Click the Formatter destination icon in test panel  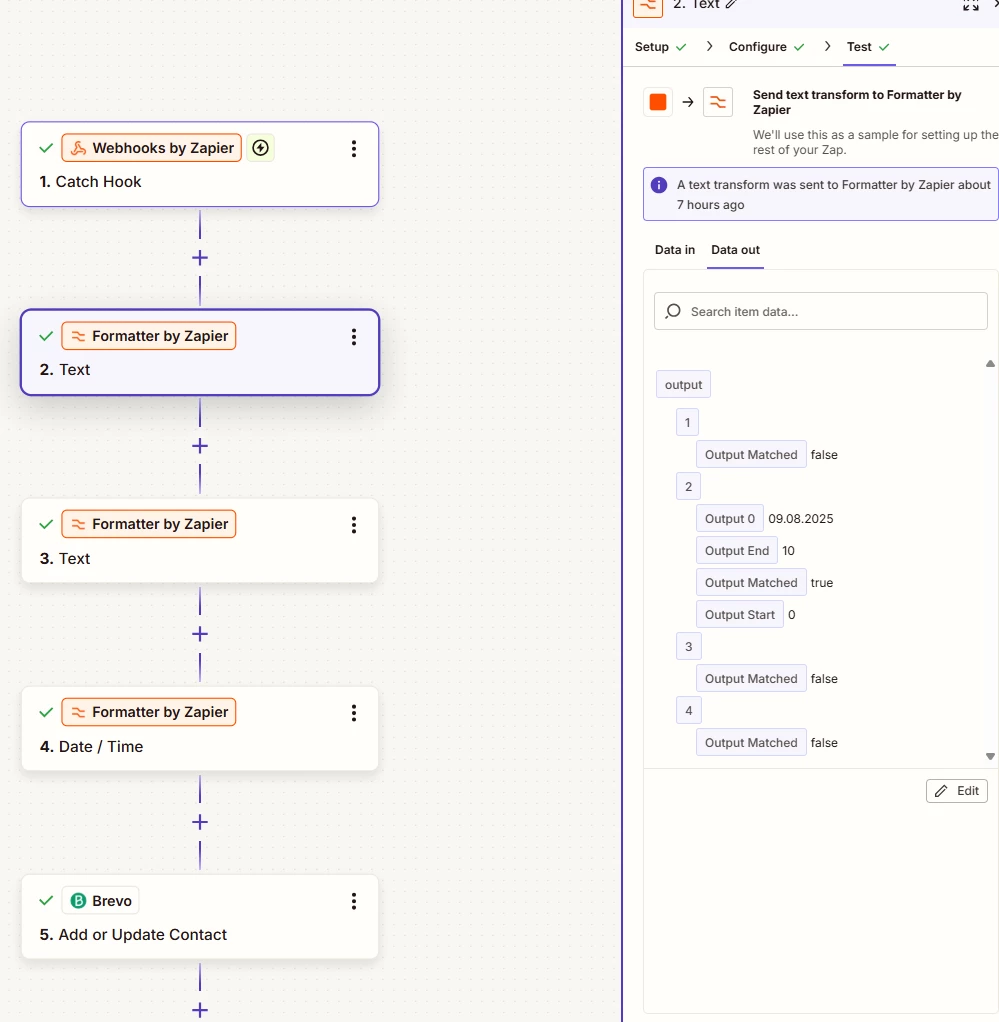tap(717, 102)
